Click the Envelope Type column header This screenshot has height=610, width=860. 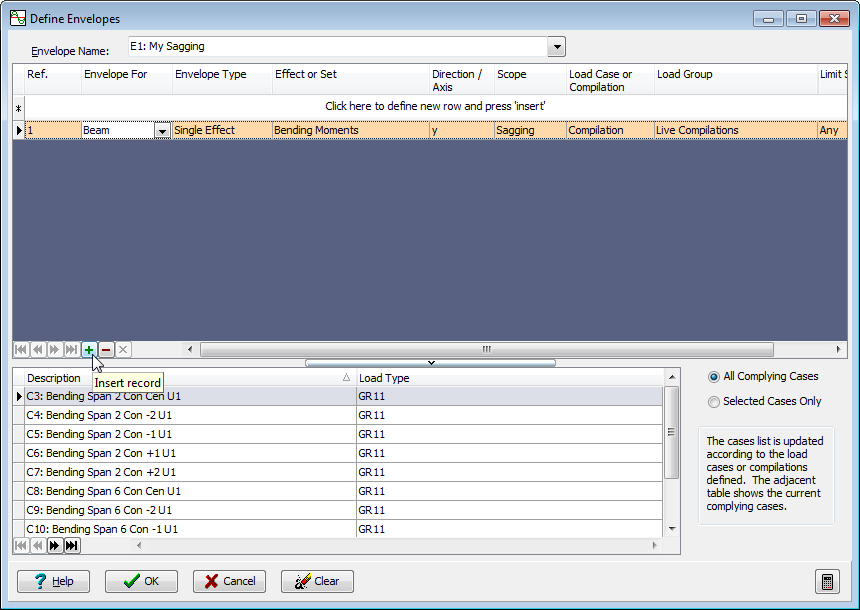[x=222, y=80]
